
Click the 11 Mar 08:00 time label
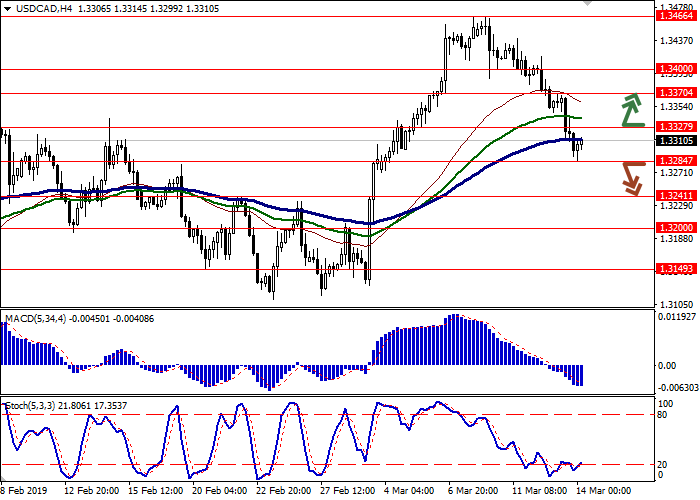pyautogui.click(x=540, y=491)
